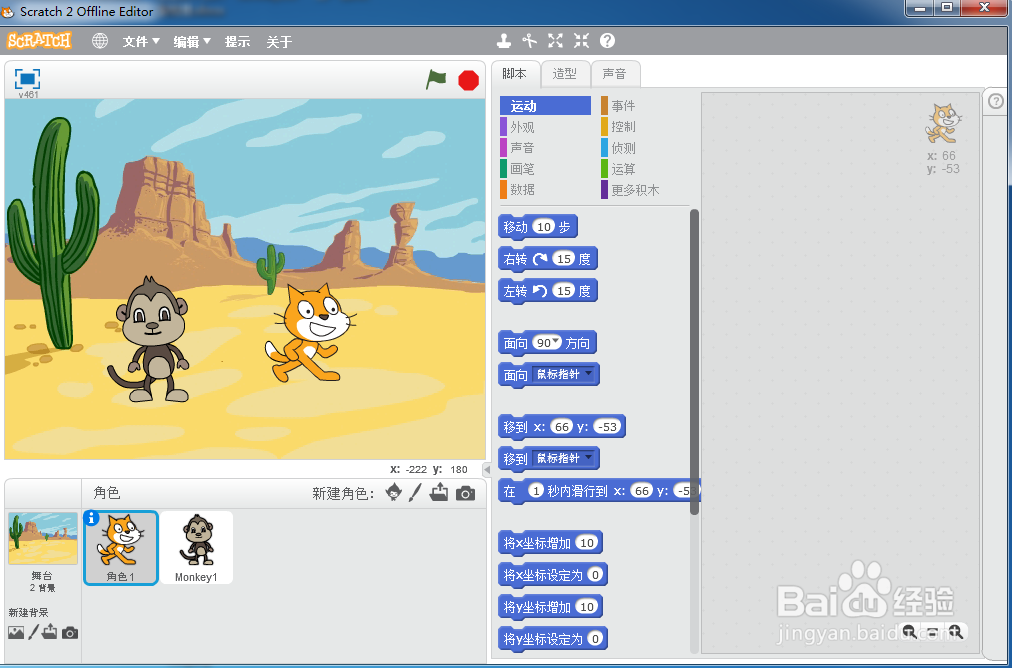
Task: Toggle full screen presentation mode icon
Action: [x=27, y=79]
